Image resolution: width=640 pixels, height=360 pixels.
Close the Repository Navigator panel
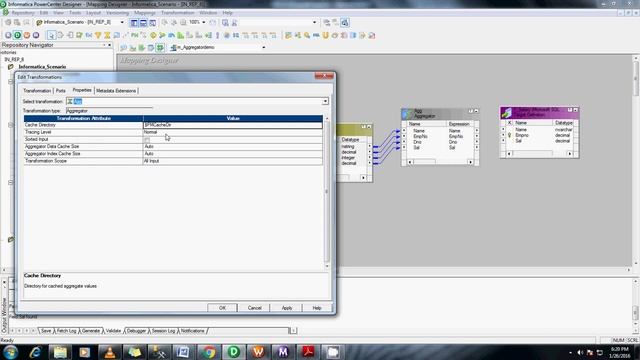[x=109, y=45]
